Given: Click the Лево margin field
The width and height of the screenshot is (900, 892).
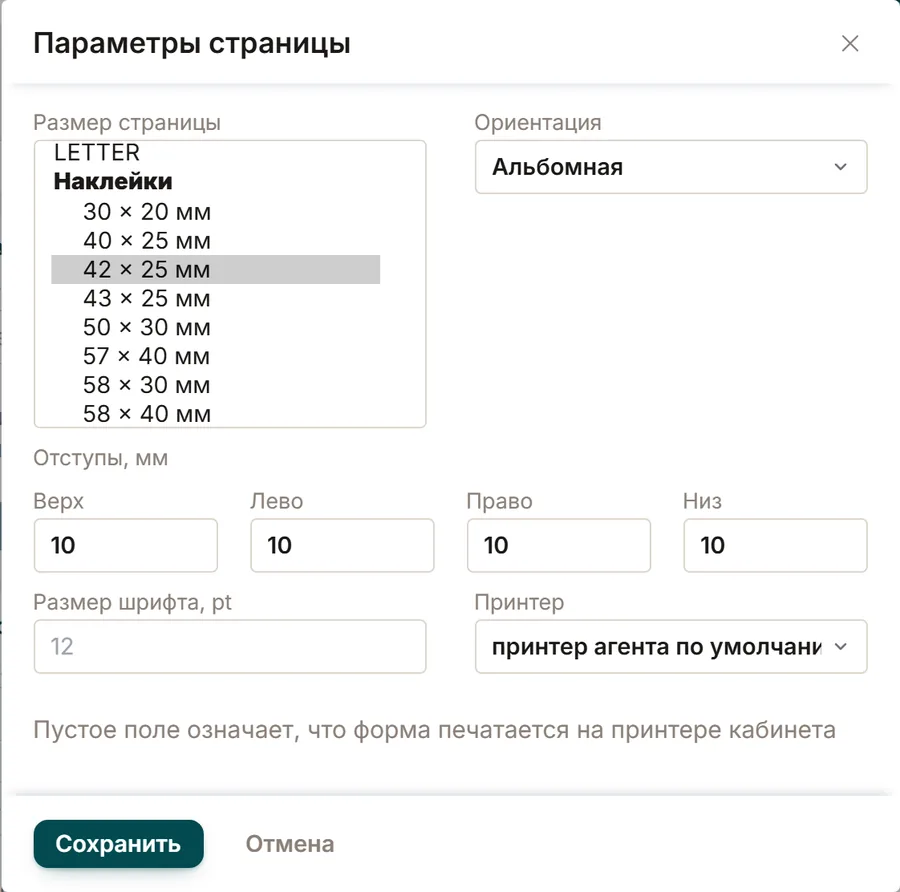Looking at the screenshot, I should coord(342,545).
